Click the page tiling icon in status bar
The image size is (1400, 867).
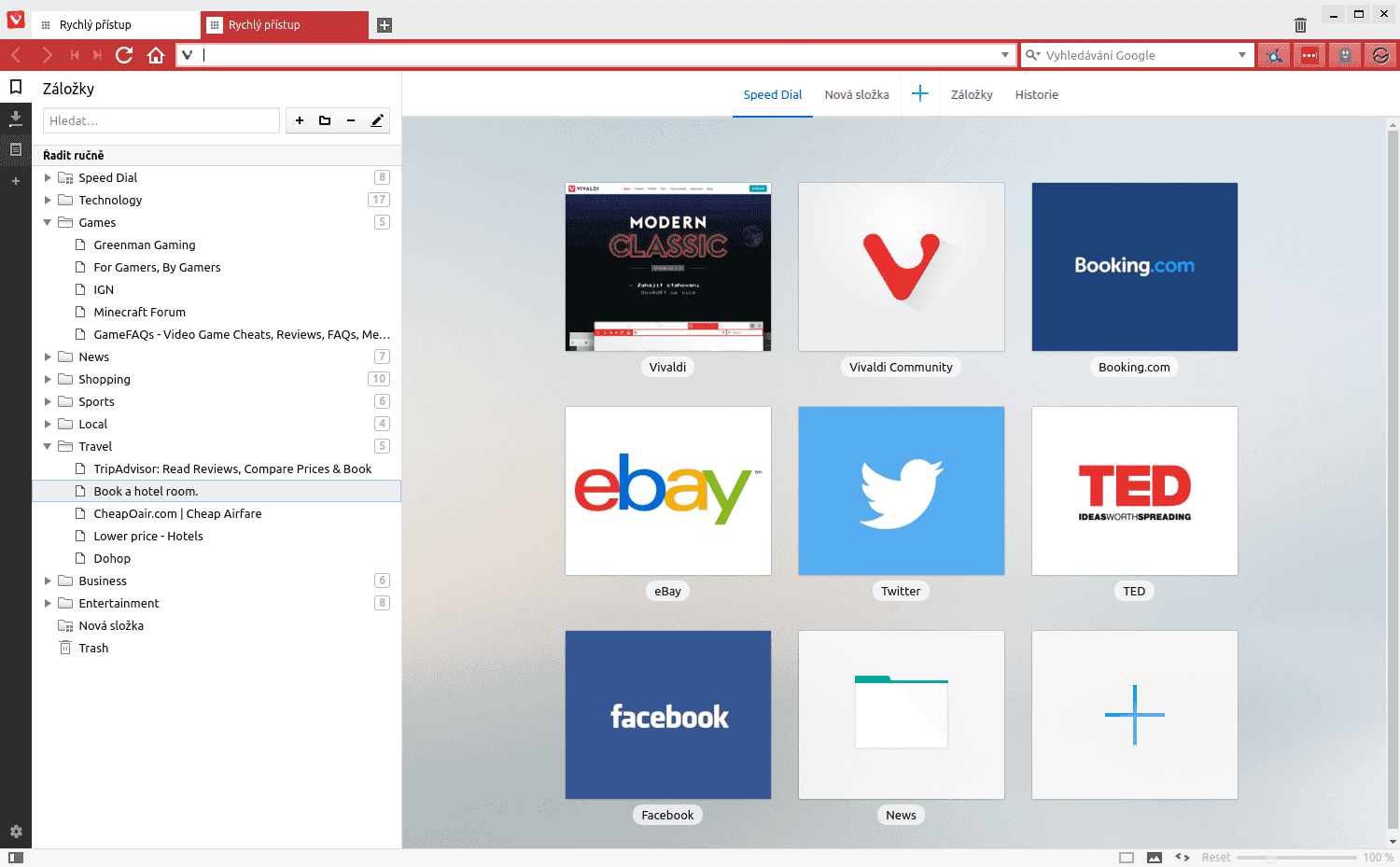(1126, 856)
